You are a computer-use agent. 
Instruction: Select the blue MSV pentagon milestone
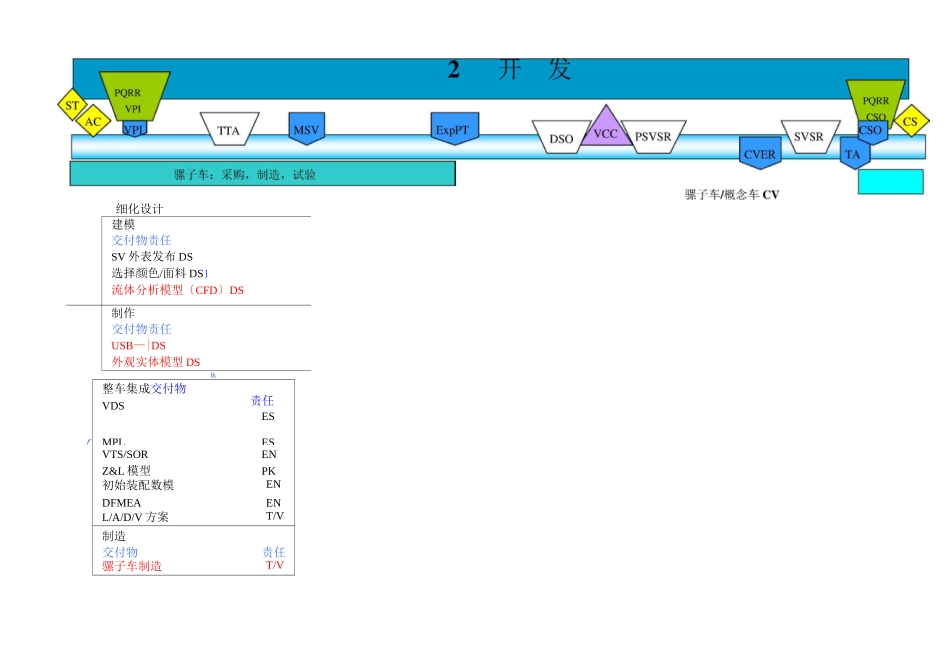tap(306, 129)
